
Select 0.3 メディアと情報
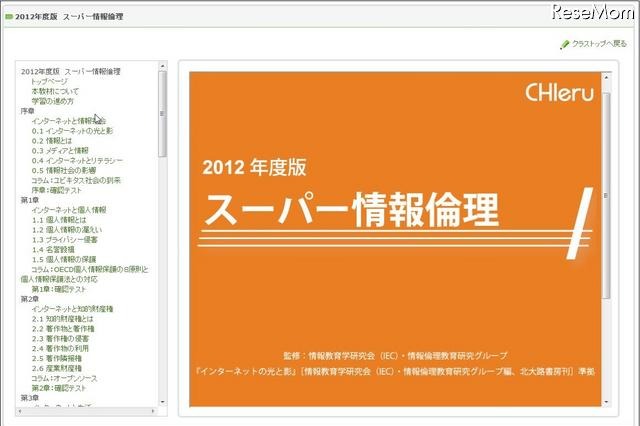(60, 151)
